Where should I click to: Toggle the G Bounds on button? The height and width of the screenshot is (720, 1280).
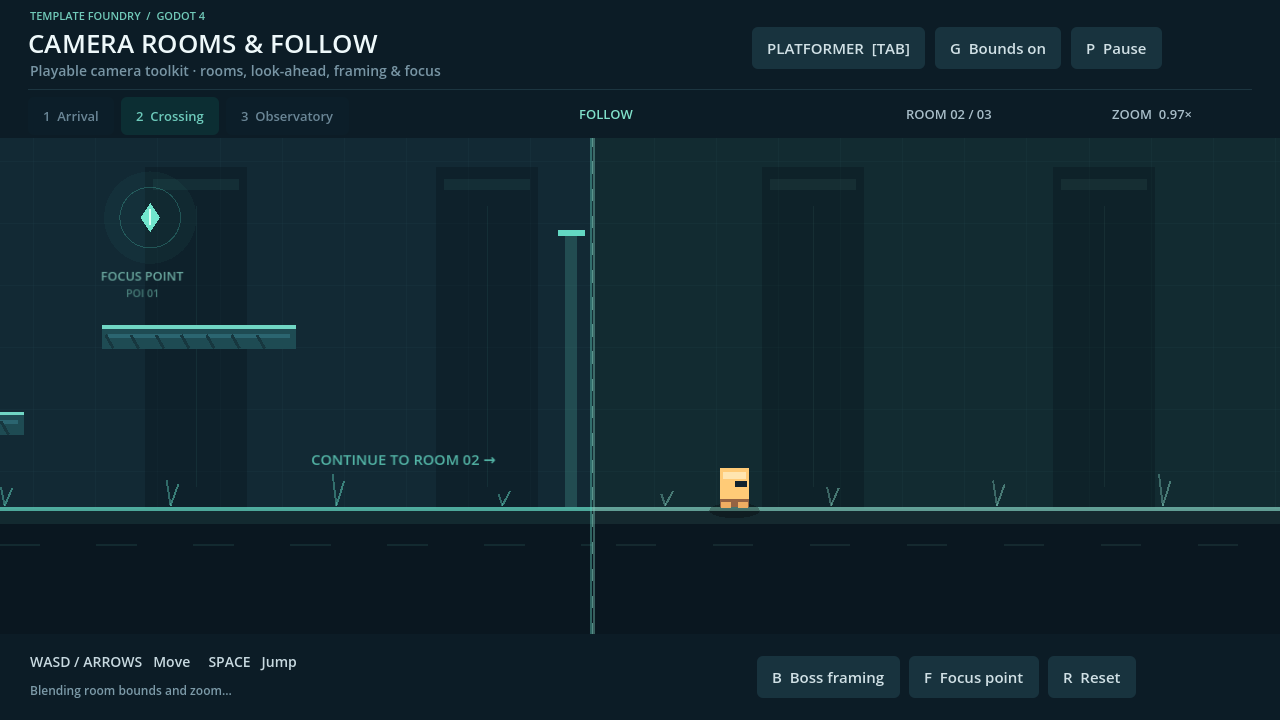pos(998,48)
